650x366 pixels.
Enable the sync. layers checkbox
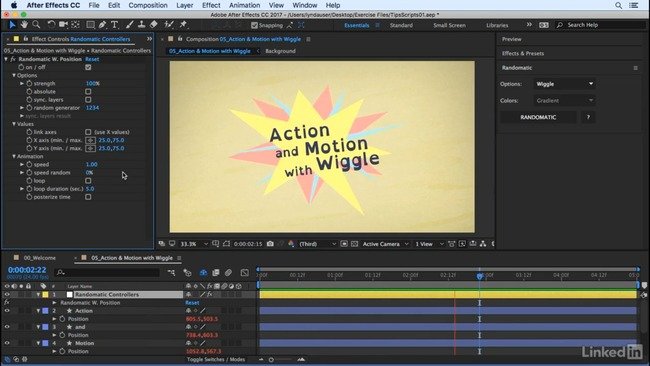click(88, 99)
